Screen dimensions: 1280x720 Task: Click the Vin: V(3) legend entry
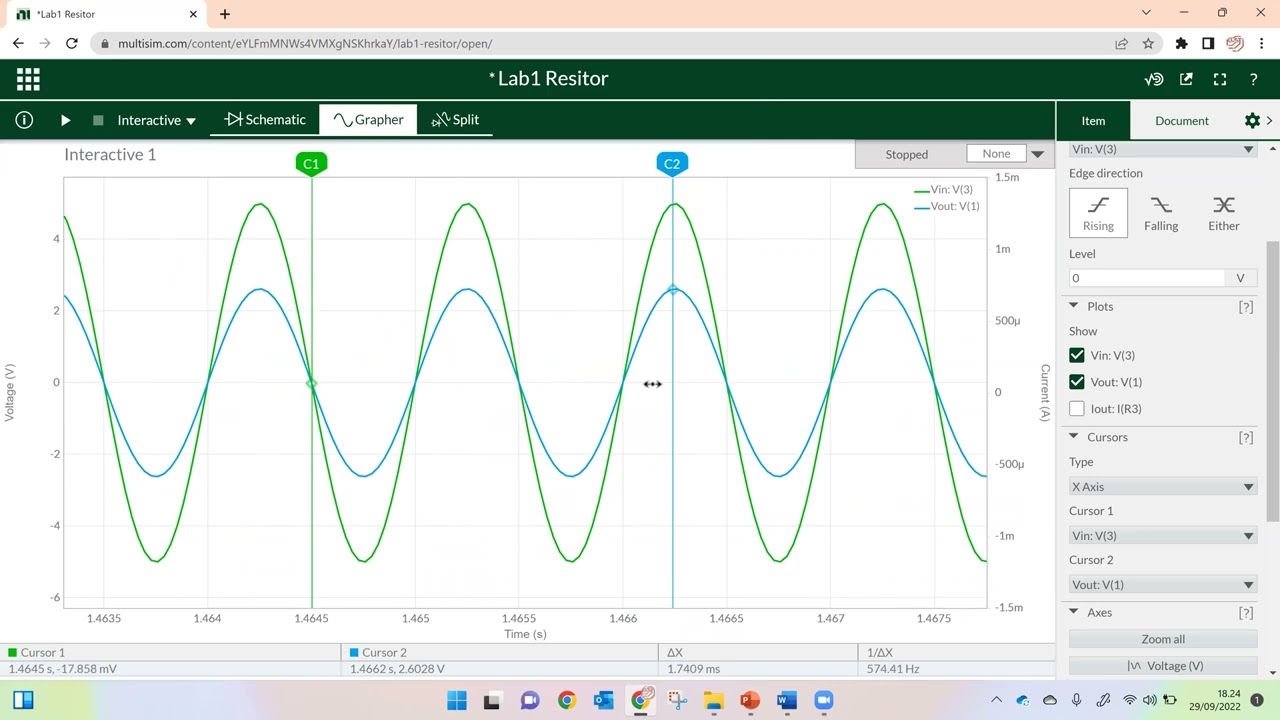click(943, 190)
